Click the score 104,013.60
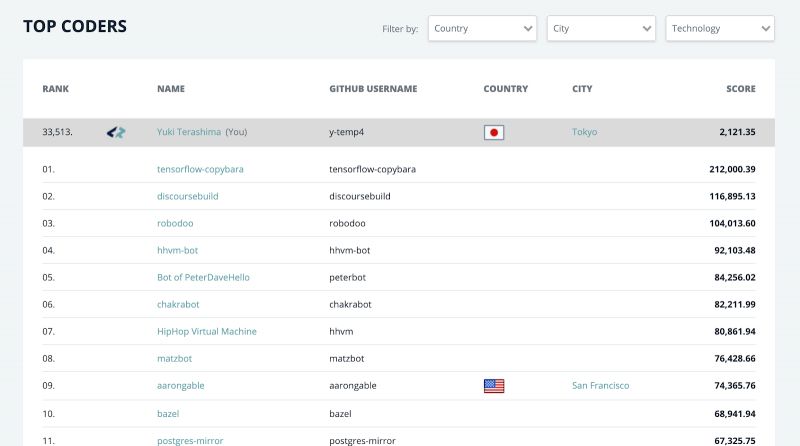 click(x=732, y=224)
